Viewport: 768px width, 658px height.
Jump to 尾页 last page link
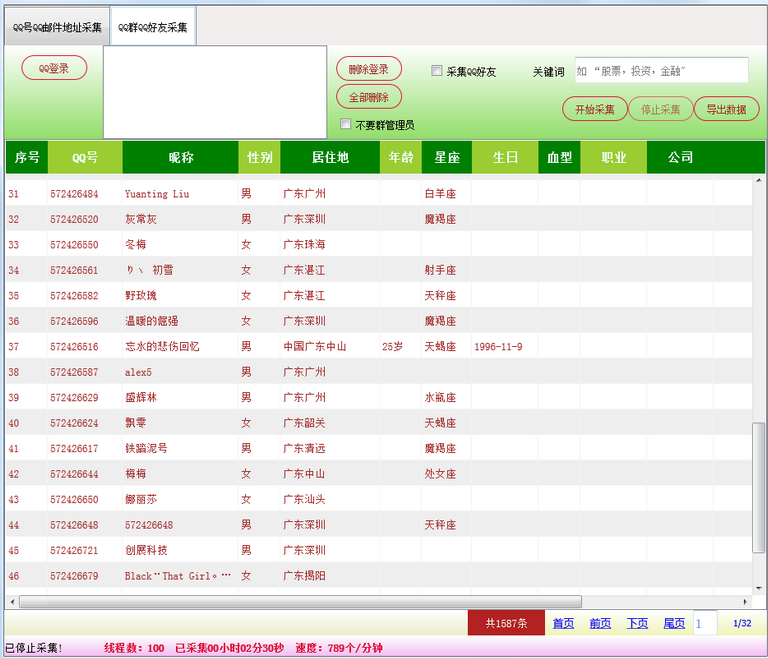click(x=674, y=623)
